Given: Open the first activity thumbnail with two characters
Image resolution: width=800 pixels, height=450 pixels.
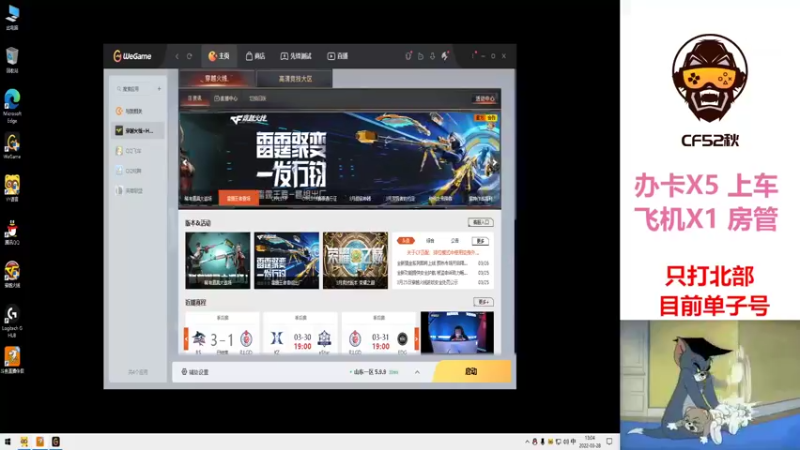Looking at the screenshot, I should pyautogui.click(x=218, y=260).
